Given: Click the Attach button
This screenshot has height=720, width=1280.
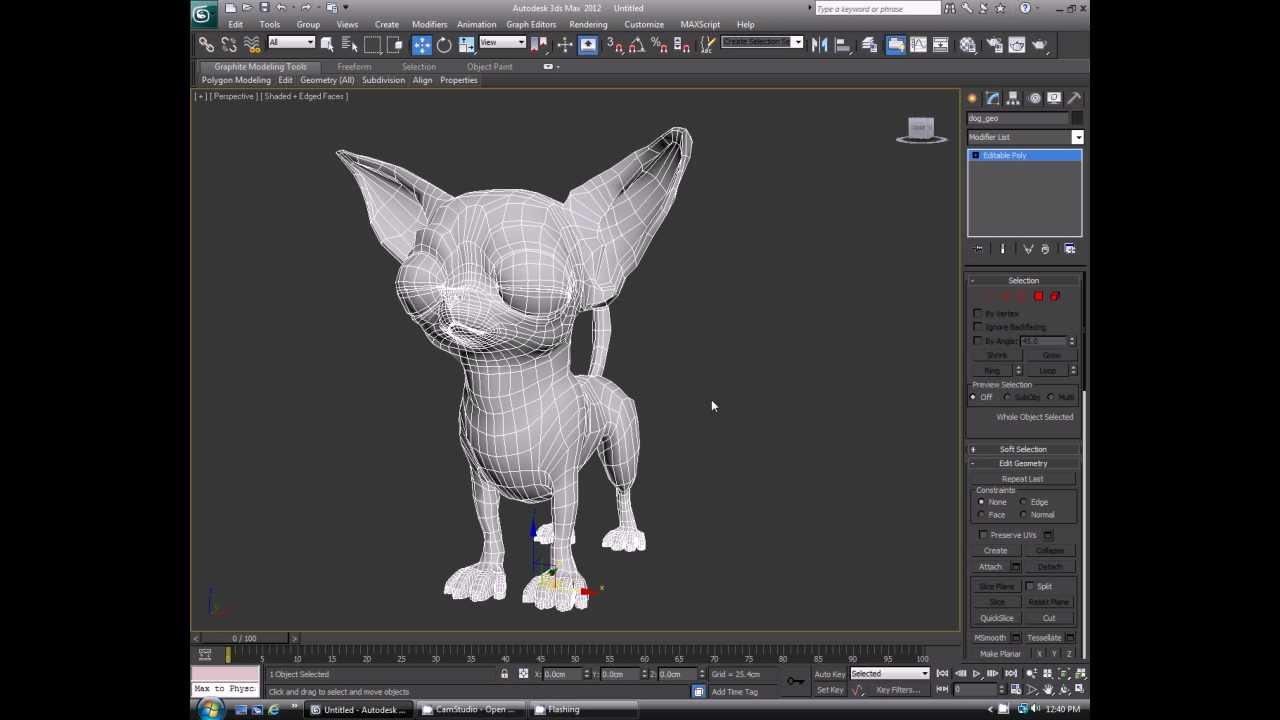Looking at the screenshot, I should click(x=990, y=567).
